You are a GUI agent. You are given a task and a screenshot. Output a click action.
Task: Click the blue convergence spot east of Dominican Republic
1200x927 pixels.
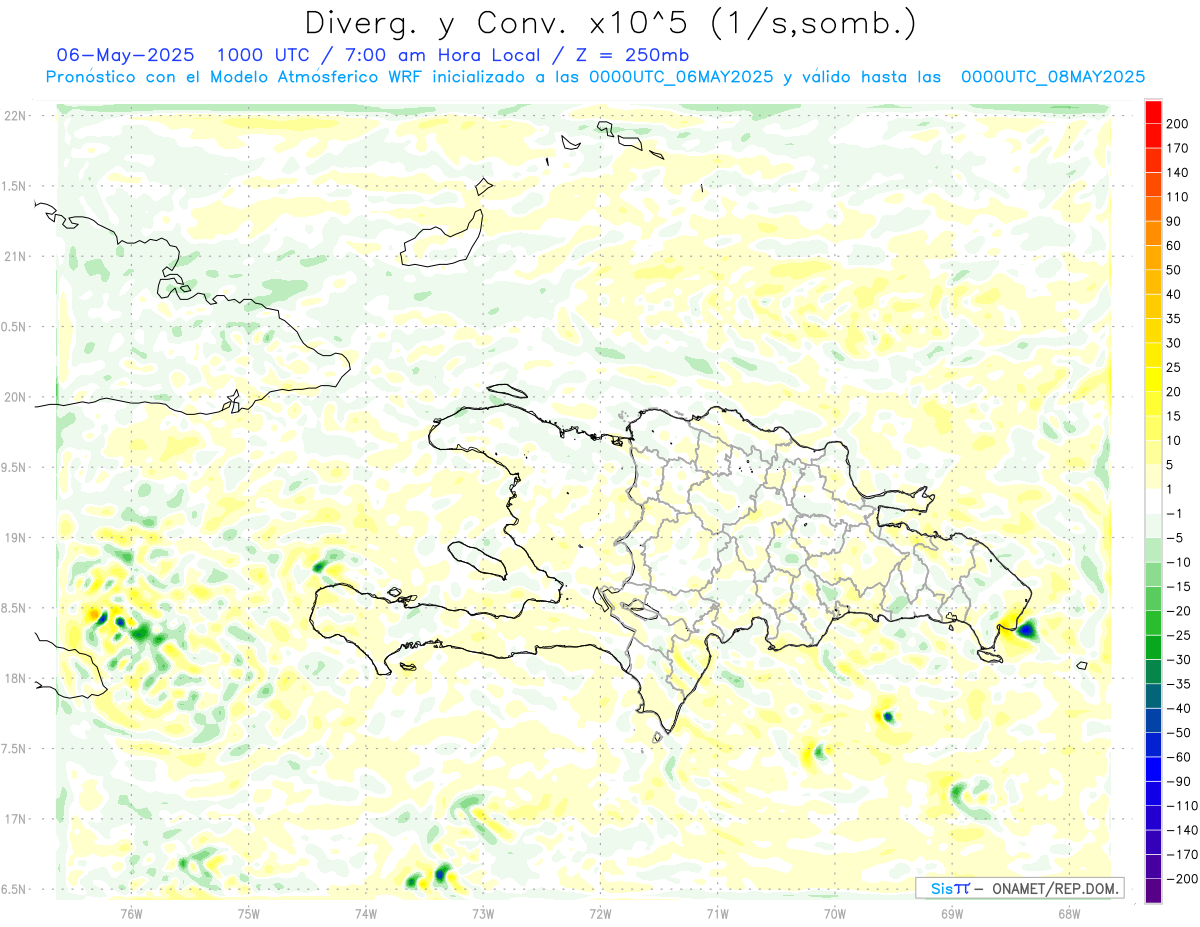[1027, 630]
